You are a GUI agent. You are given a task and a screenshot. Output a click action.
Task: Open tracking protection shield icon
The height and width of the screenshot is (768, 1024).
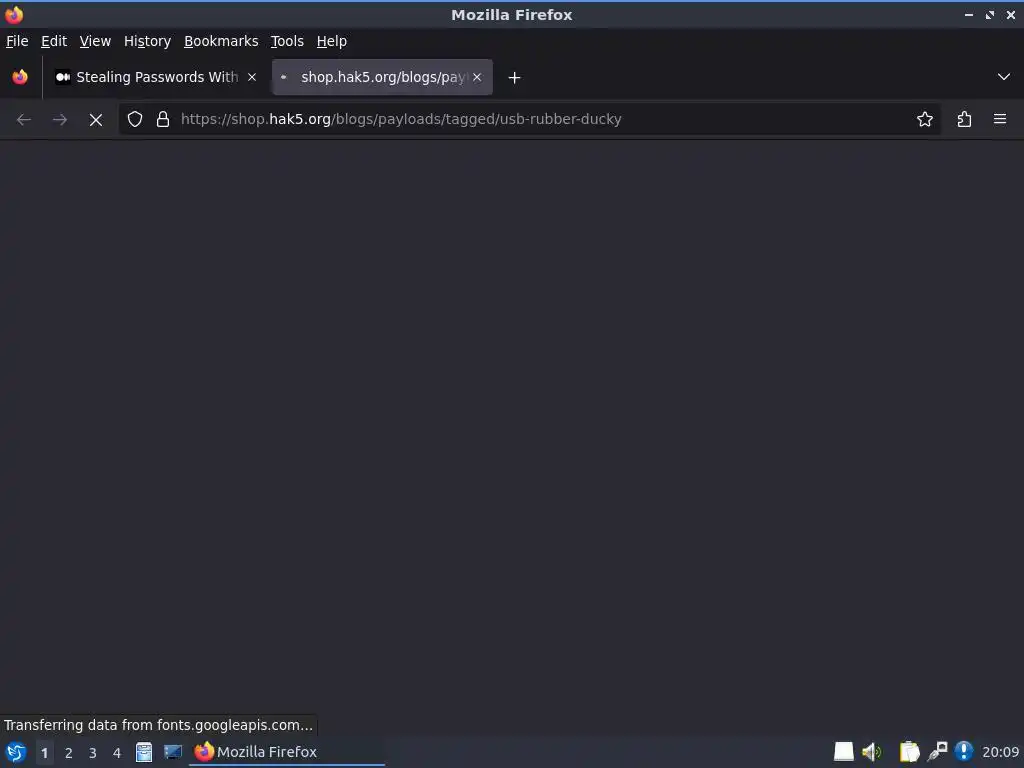tap(135, 120)
